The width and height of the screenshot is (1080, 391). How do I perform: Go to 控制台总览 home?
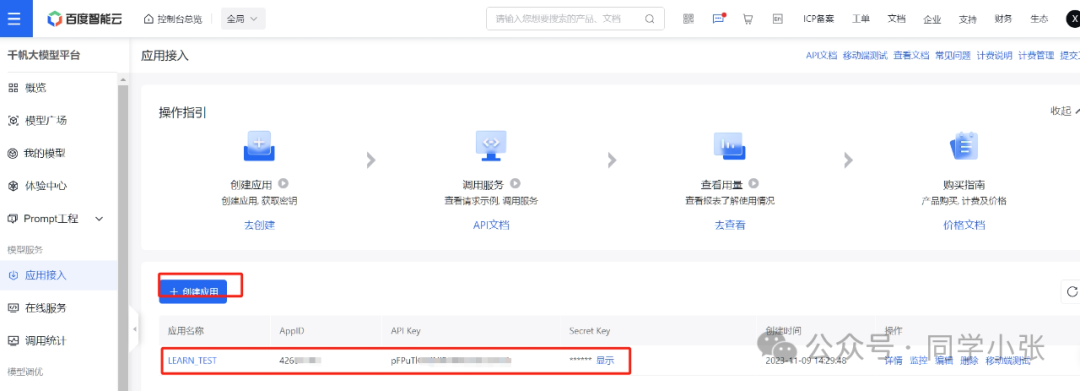pos(173,19)
